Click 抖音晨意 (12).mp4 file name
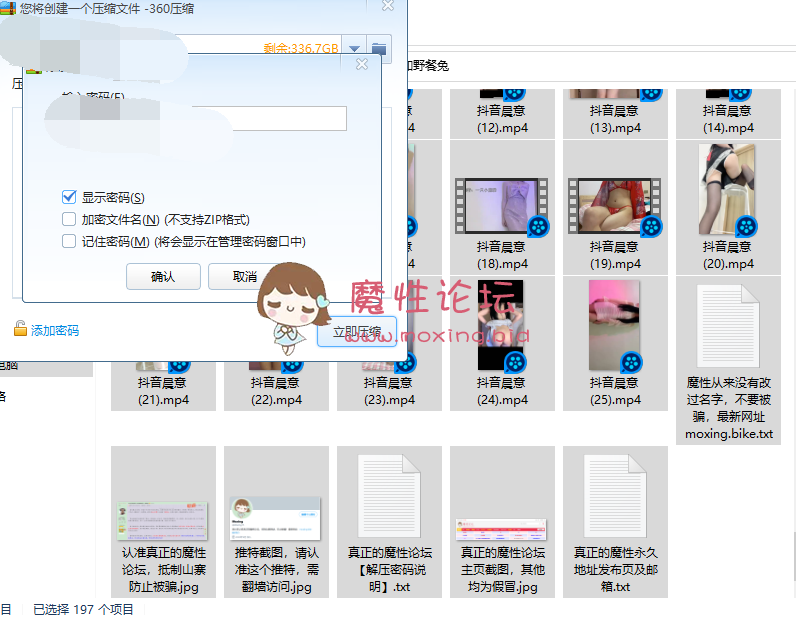Image resolution: width=796 pixels, height=621 pixels. coord(502,119)
